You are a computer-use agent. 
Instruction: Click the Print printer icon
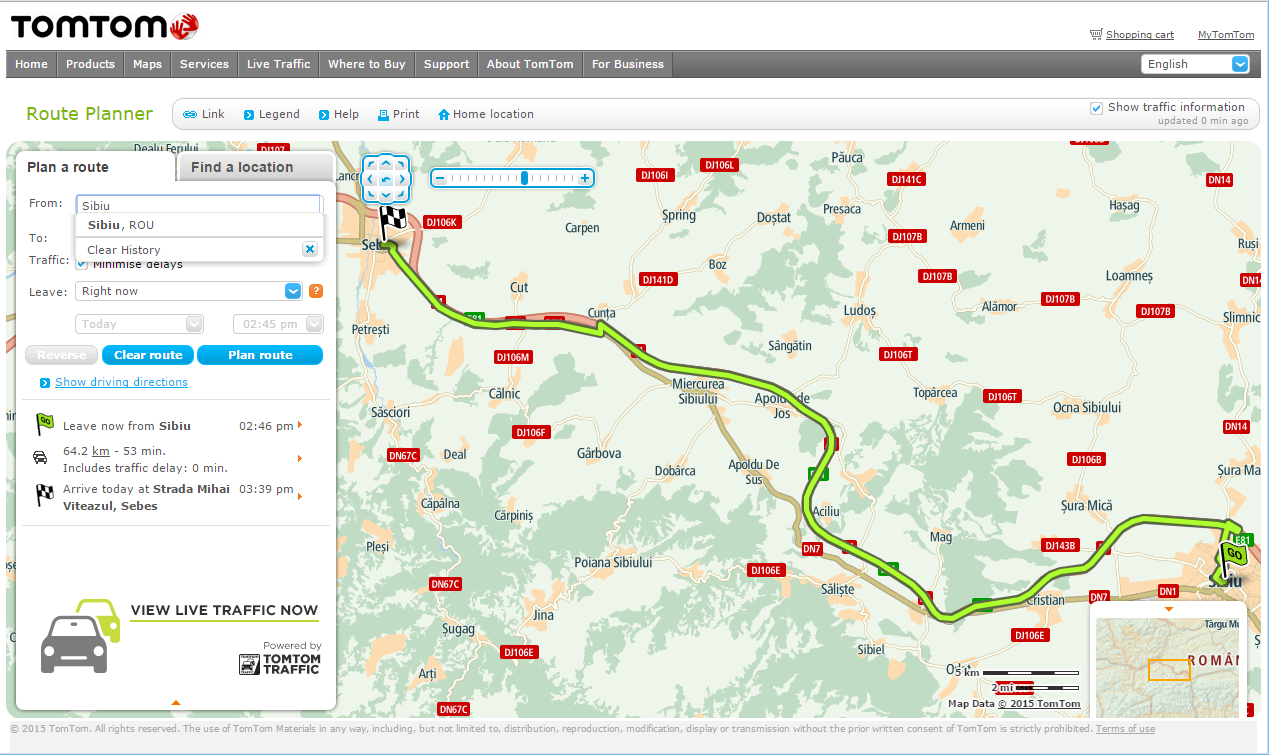click(382, 115)
